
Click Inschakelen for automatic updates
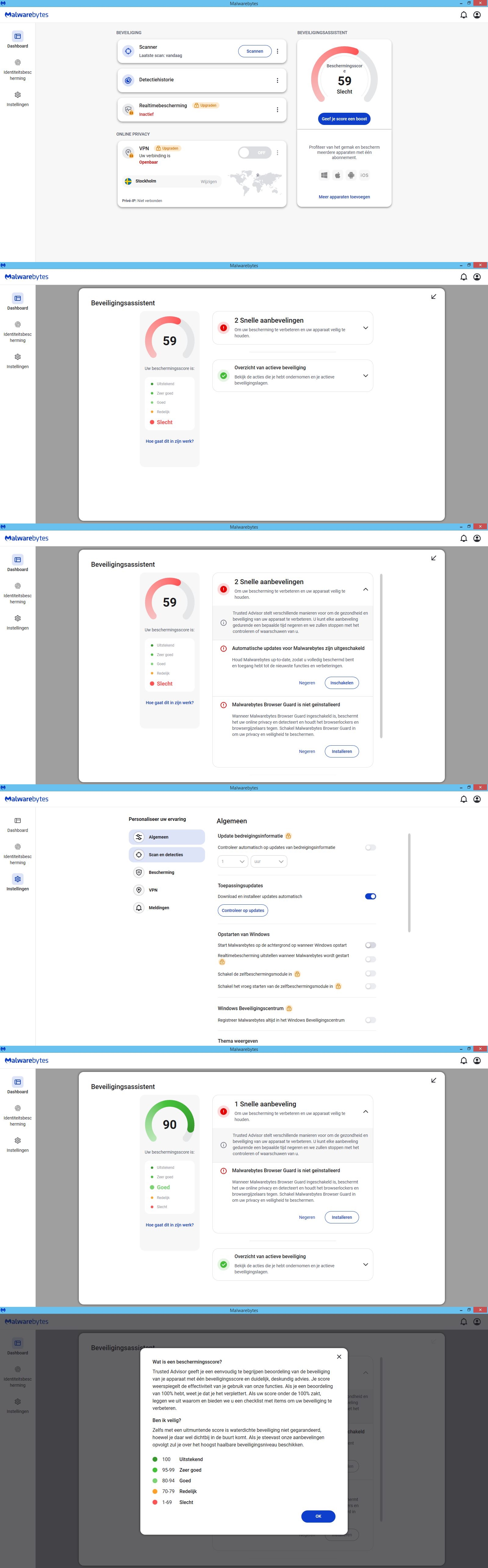pyautogui.click(x=342, y=683)
